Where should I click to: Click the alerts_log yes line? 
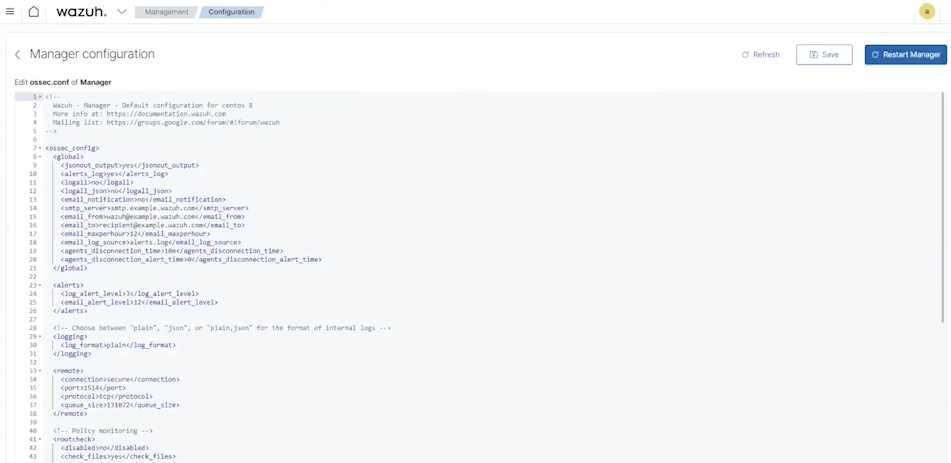(114, 174)
